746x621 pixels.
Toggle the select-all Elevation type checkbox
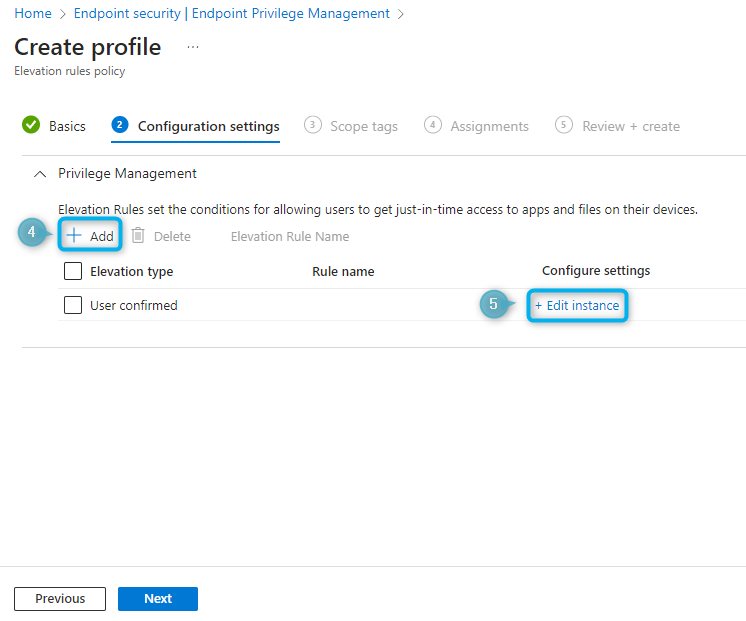click(73, 271)
